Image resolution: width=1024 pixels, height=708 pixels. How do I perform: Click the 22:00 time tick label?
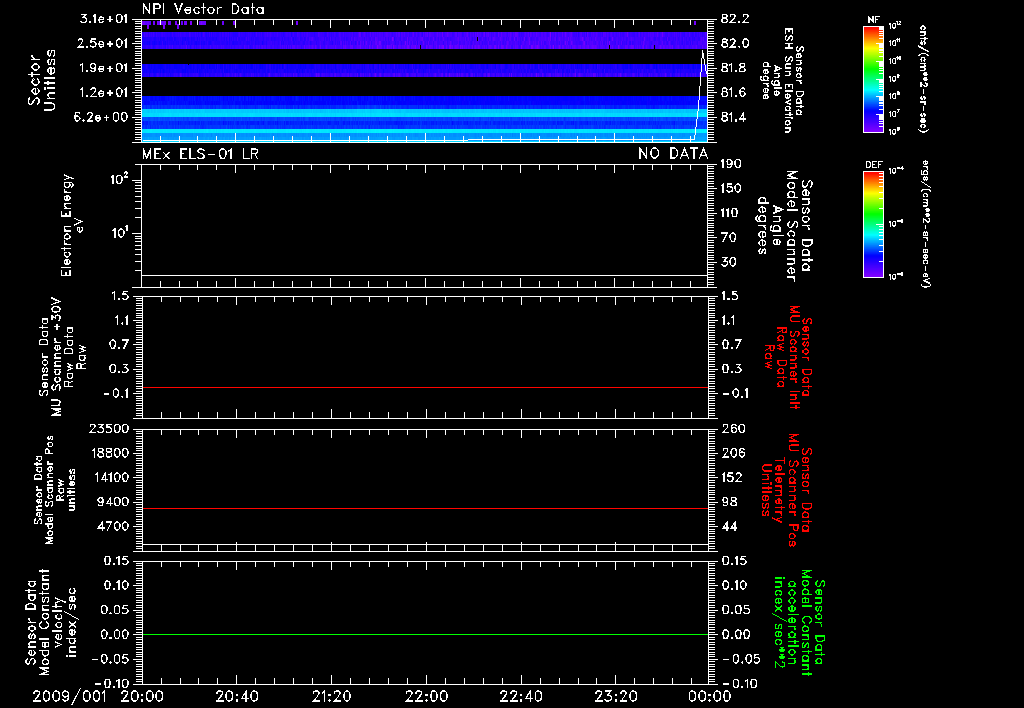426,696
